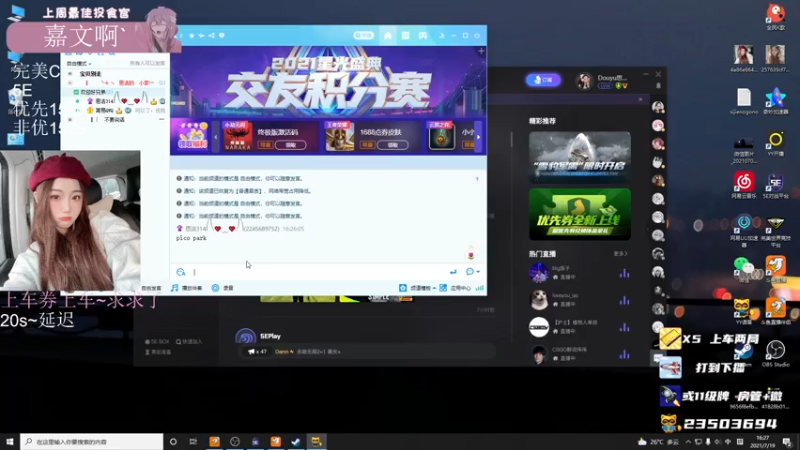Click the 领取福利 gift tile
The width and height of the screenshot is (800, 450).
coord(192,136)
